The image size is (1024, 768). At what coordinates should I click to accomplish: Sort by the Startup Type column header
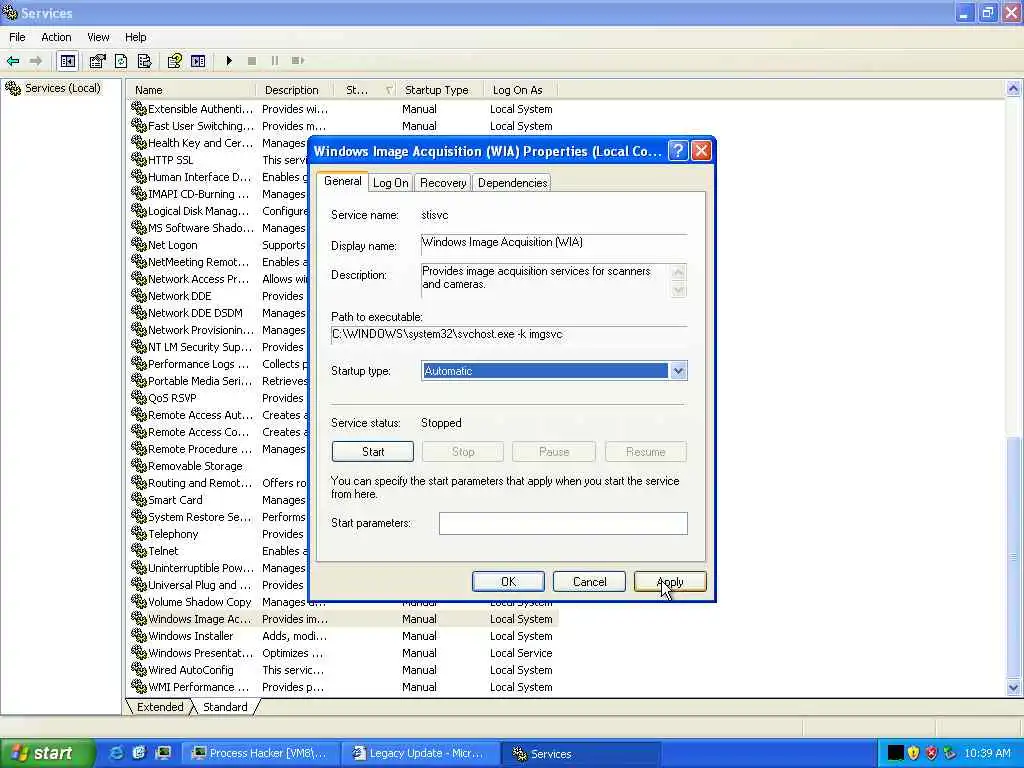440,89
